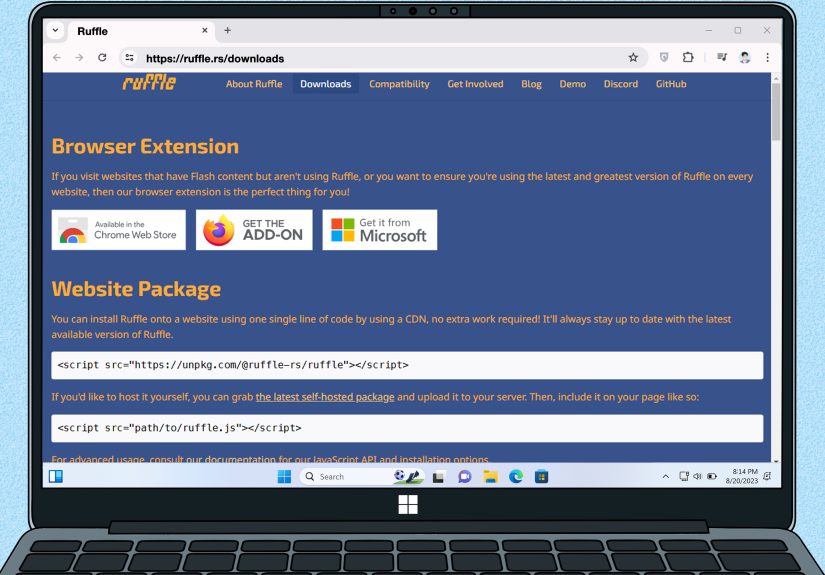Open File Explorer from taskbar
Viewport: 825px width, 575px height.
(x=490, y=477)
